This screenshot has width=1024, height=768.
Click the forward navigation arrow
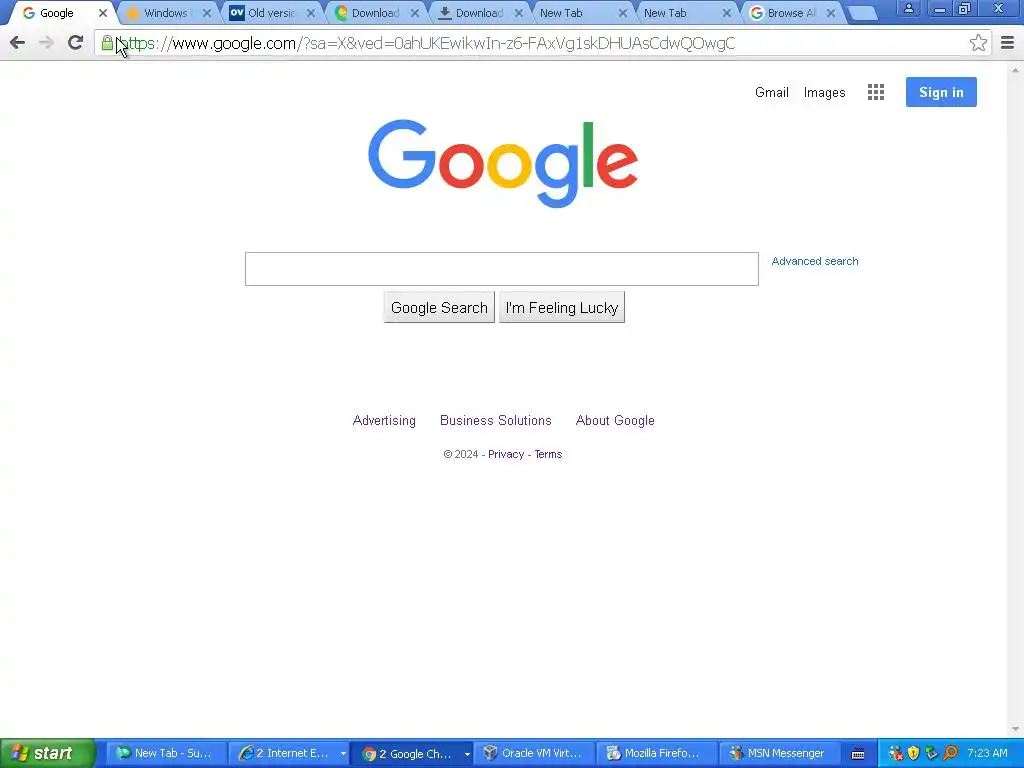point(46,43)
